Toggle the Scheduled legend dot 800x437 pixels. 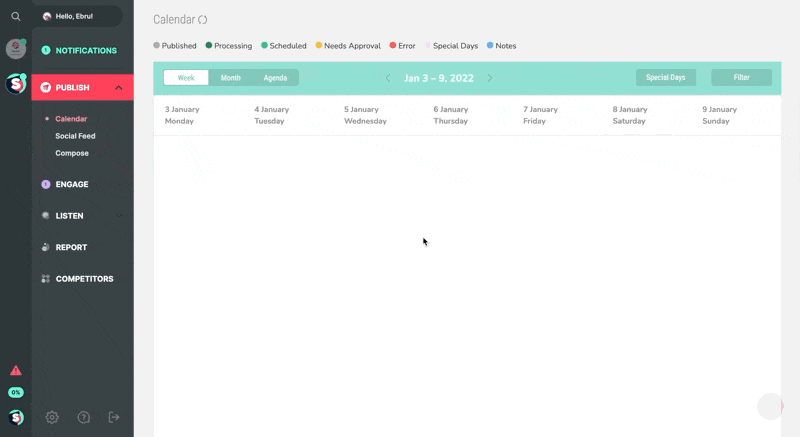(x=264, y=45)
